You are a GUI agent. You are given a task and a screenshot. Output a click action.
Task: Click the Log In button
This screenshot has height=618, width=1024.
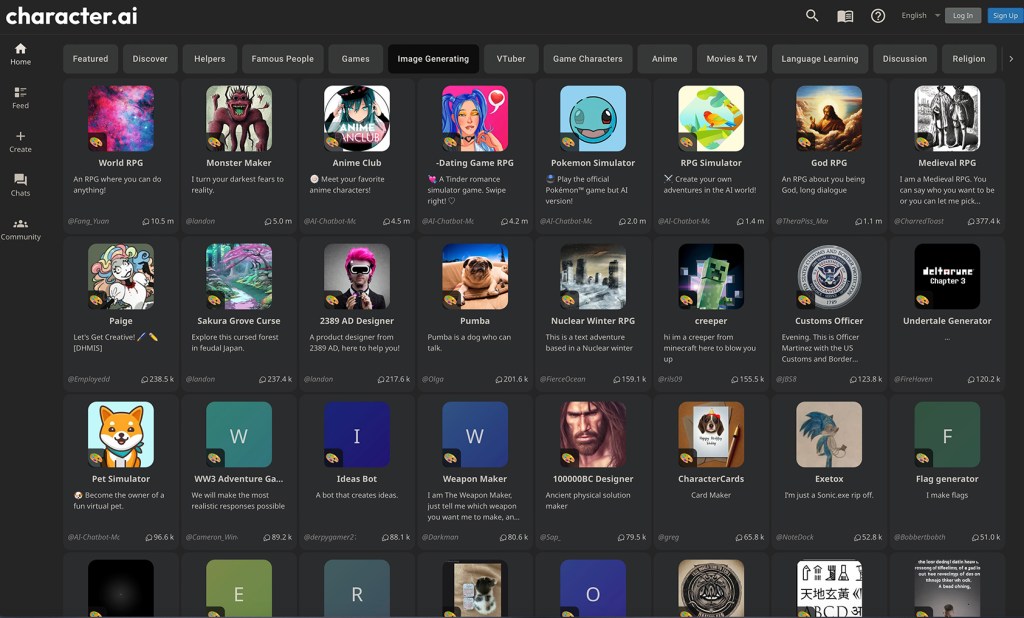(963, 16)
